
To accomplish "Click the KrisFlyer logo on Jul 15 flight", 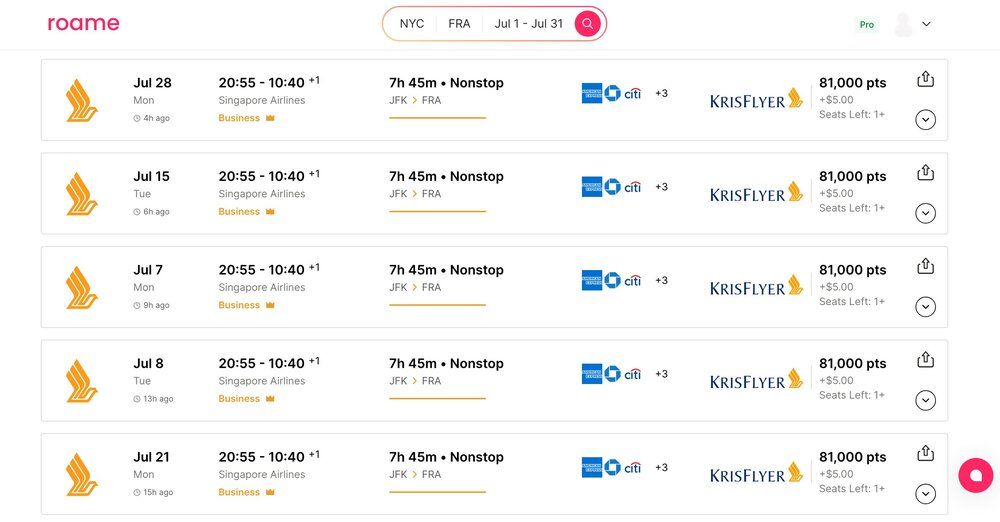I will tap(756, 194).
